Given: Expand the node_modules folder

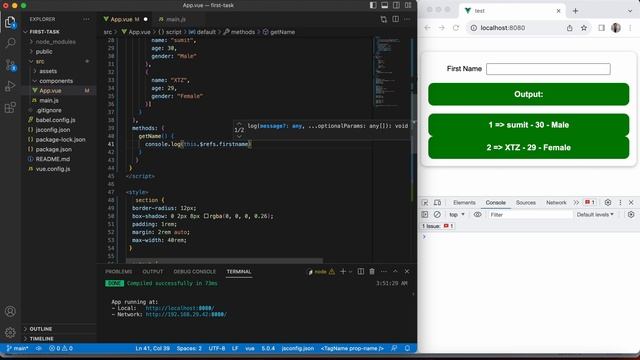Looking at the screenshot, I should pos(55,42).
